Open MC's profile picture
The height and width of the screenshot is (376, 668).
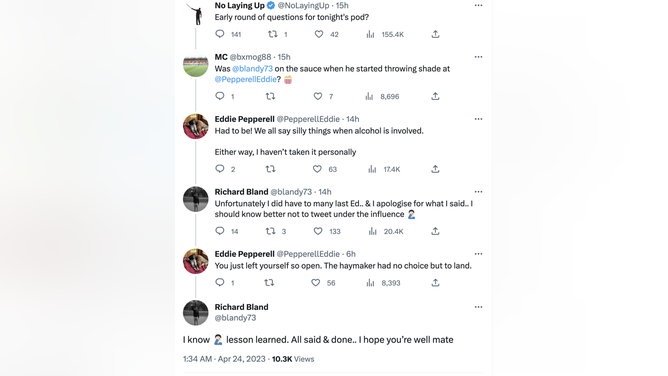pos(196,64)
